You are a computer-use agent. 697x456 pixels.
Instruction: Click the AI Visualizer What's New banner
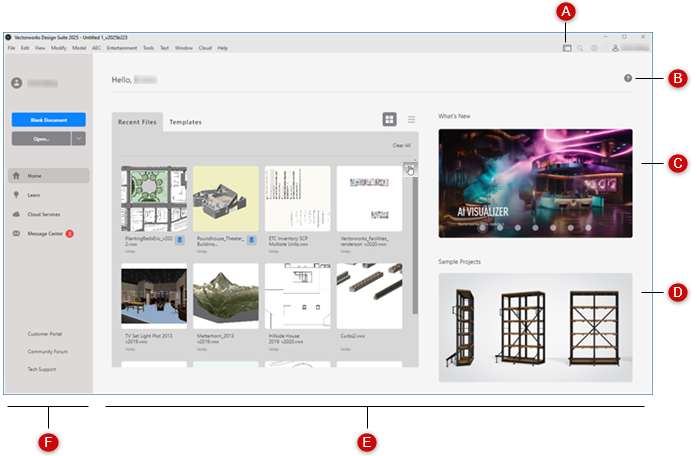(x=535, y=183)
